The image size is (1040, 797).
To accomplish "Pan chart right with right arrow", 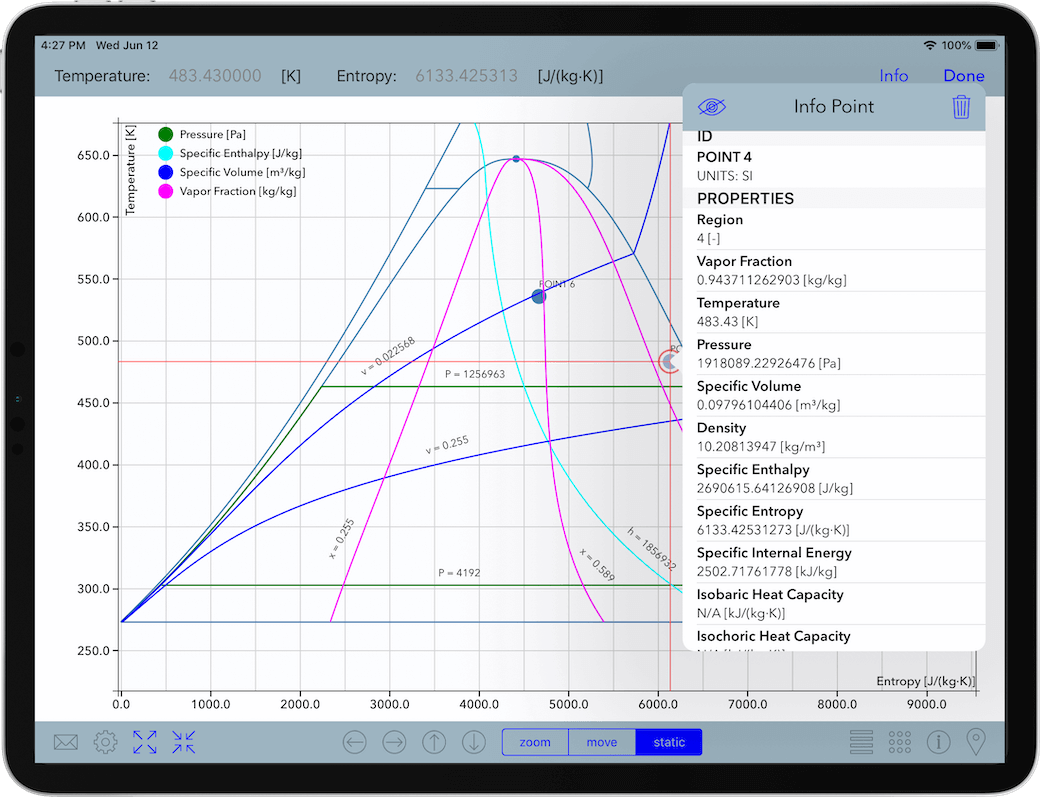I will pyautogui.click(x=395, y=742).
